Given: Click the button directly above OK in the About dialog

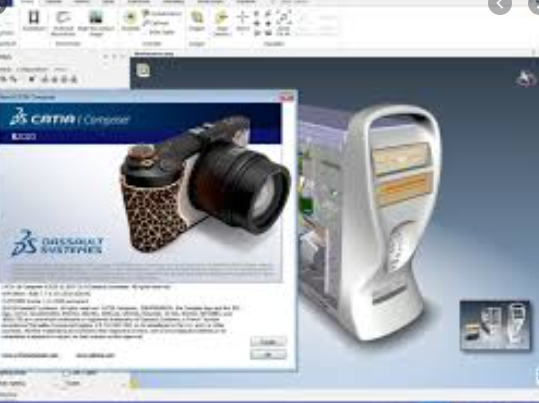Looking at the screenshot, I should click(x=268, y=341).
